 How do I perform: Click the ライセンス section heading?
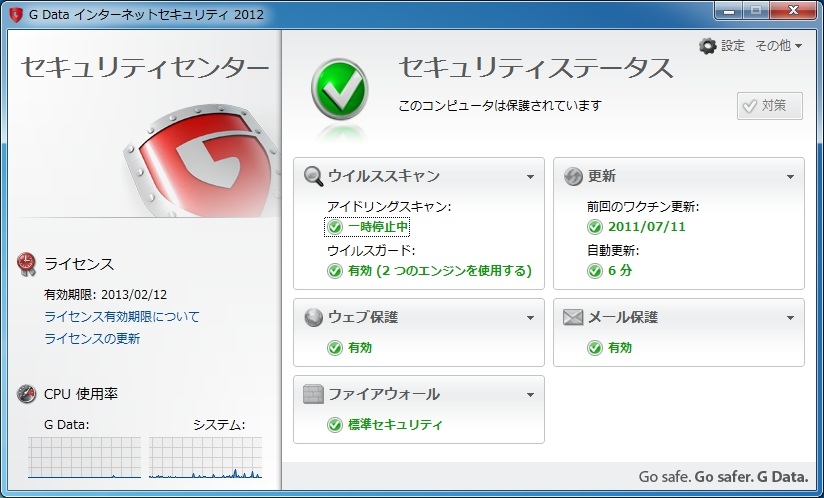pos(79,264)
